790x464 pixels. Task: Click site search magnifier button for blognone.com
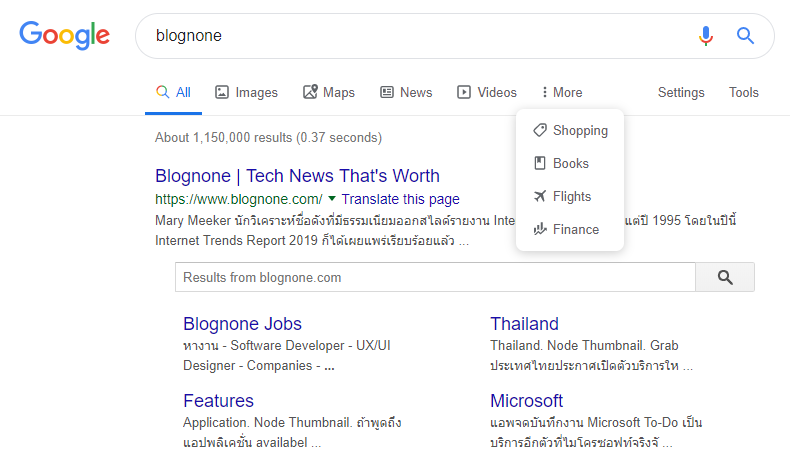[725, 277]
